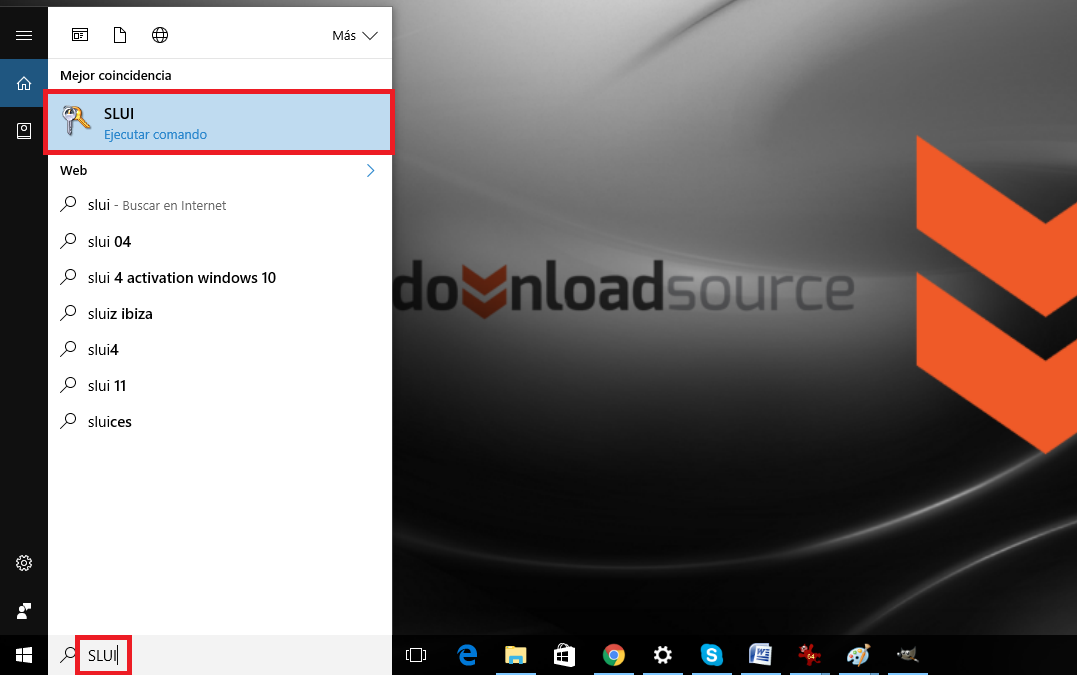This screenshot has height=675, width=1077.
Task: Open Paint palette app on taskbar
Action: click(x=858, y=655)
